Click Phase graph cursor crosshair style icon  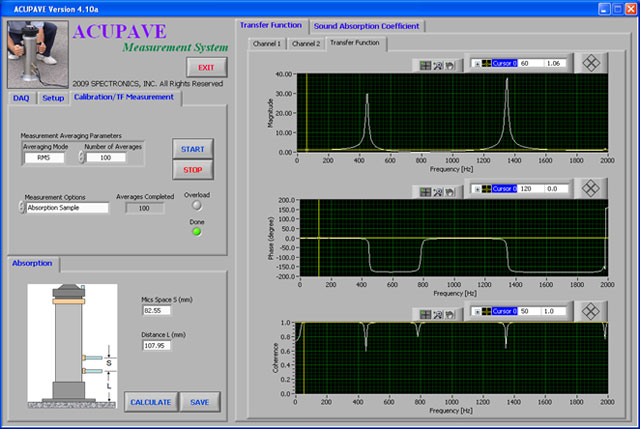486,189
